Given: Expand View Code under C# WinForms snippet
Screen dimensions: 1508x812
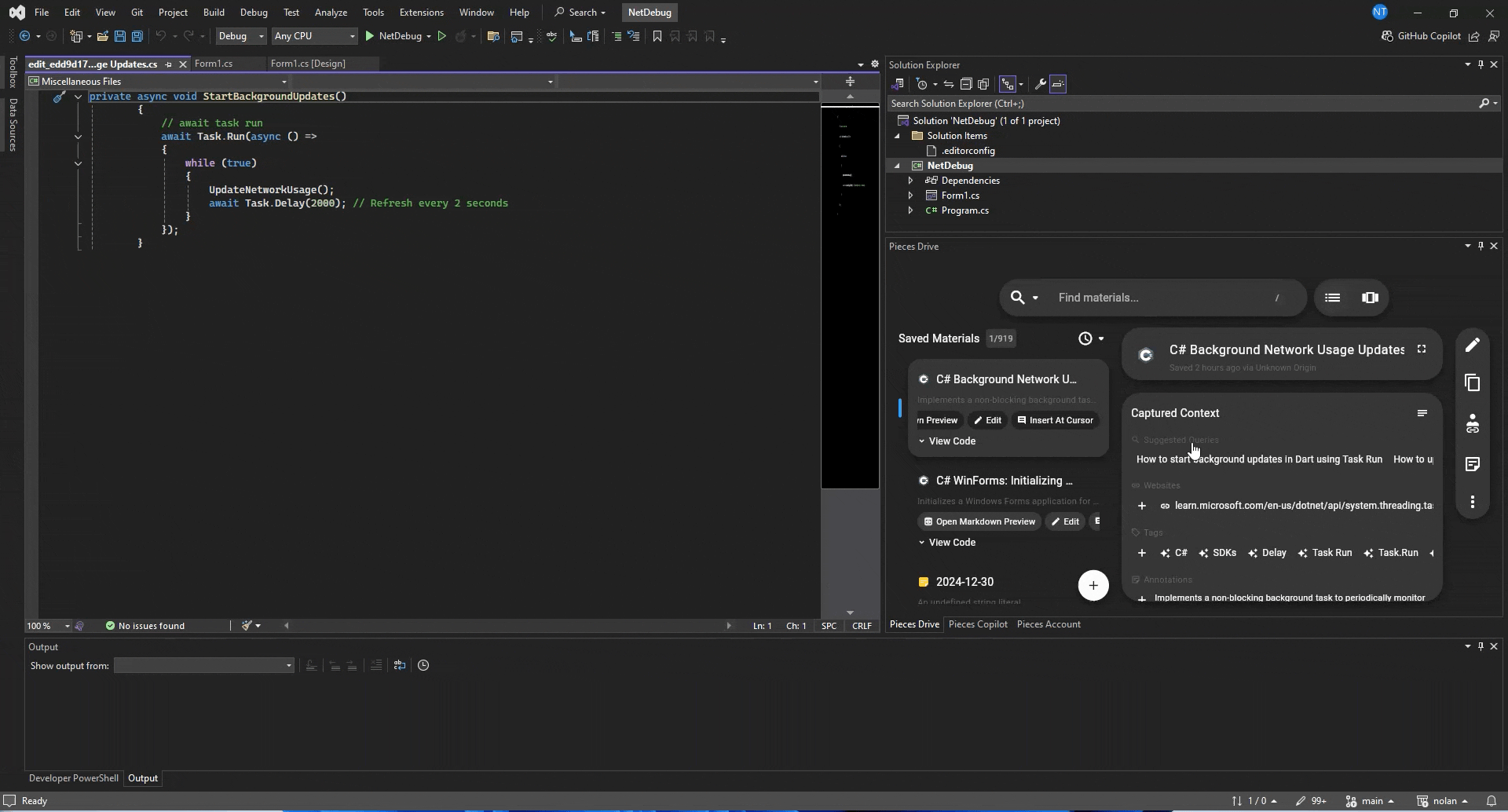Looking at the screenshot, I should [x=947, y=543].
